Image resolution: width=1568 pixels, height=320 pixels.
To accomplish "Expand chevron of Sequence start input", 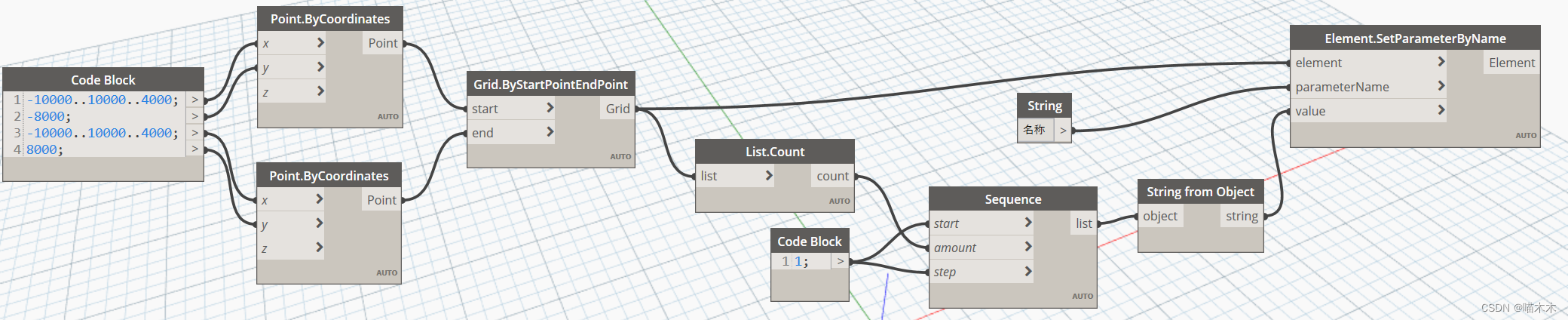I will [x=1027, y=223].
